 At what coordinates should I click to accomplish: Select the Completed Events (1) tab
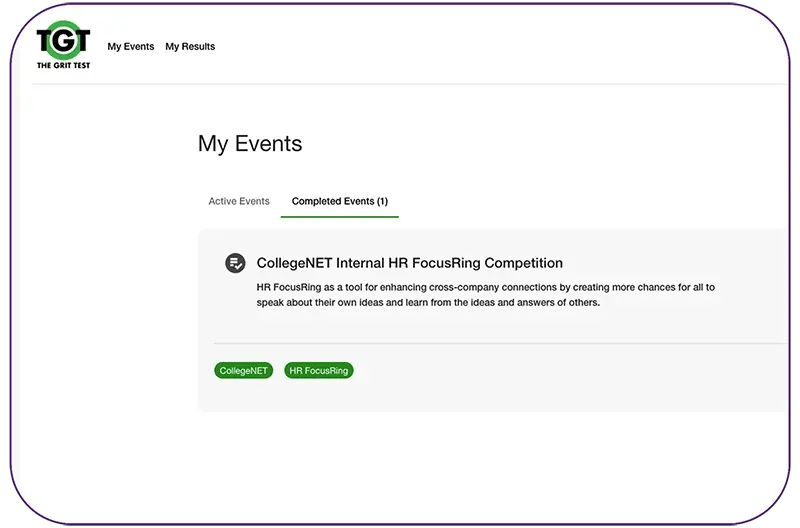point(340,202)
